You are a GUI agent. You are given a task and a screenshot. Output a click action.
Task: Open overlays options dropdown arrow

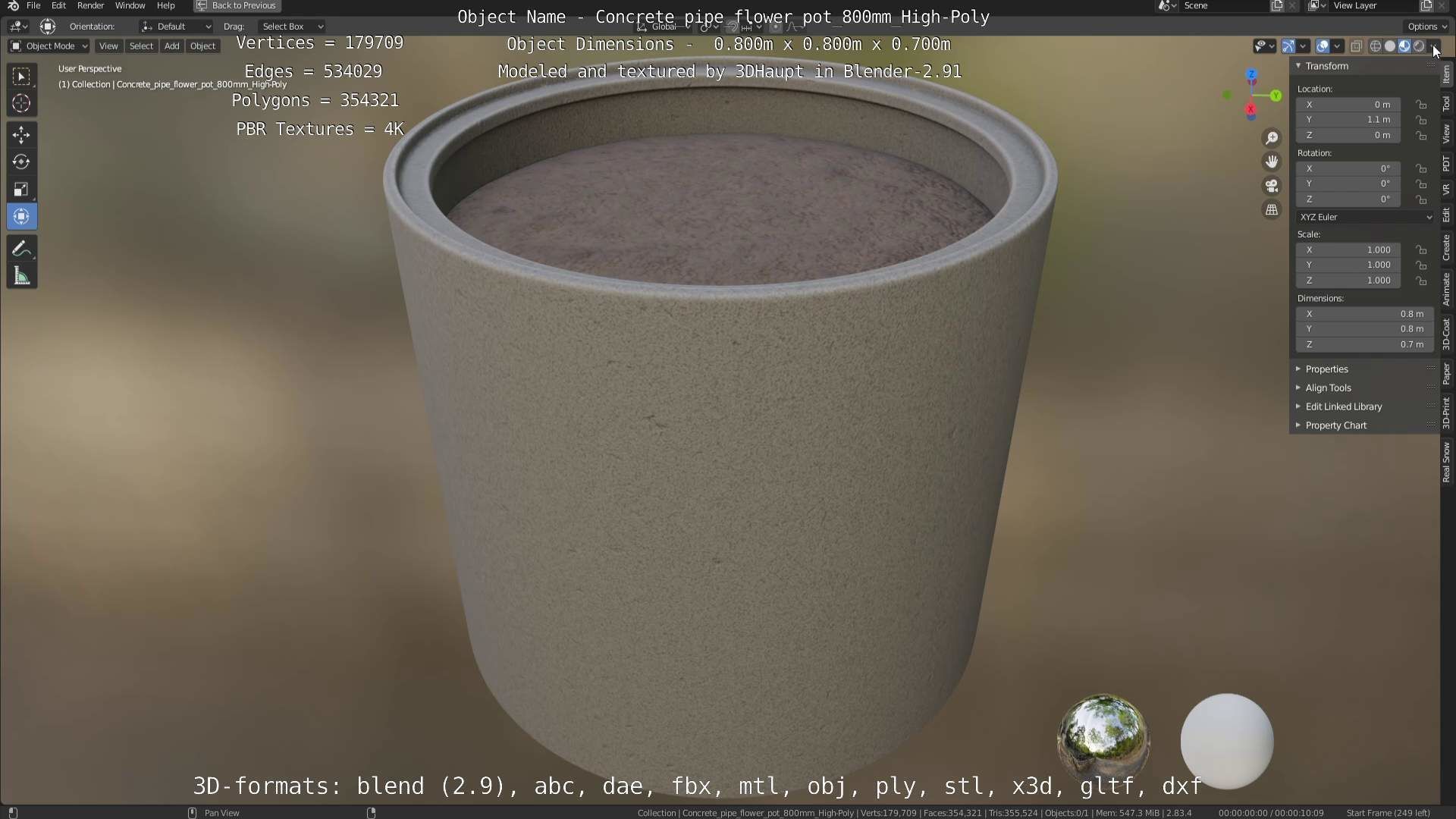[x=1337, y=46]
